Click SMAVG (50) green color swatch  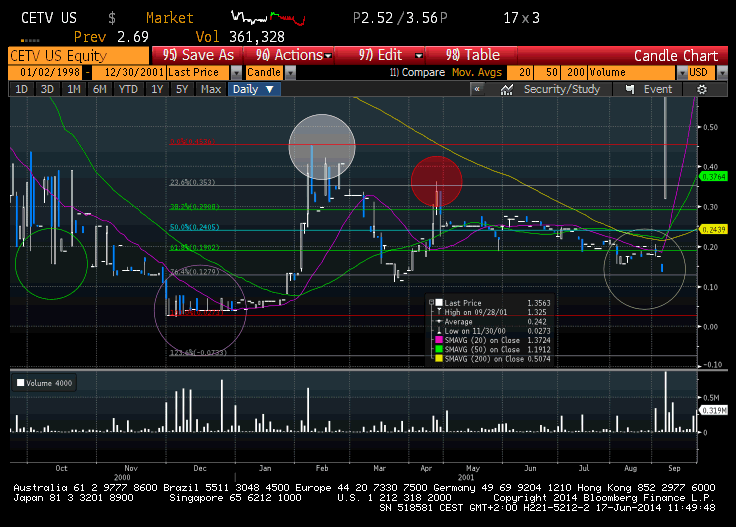pyautogui.click(x=439, y=350)
